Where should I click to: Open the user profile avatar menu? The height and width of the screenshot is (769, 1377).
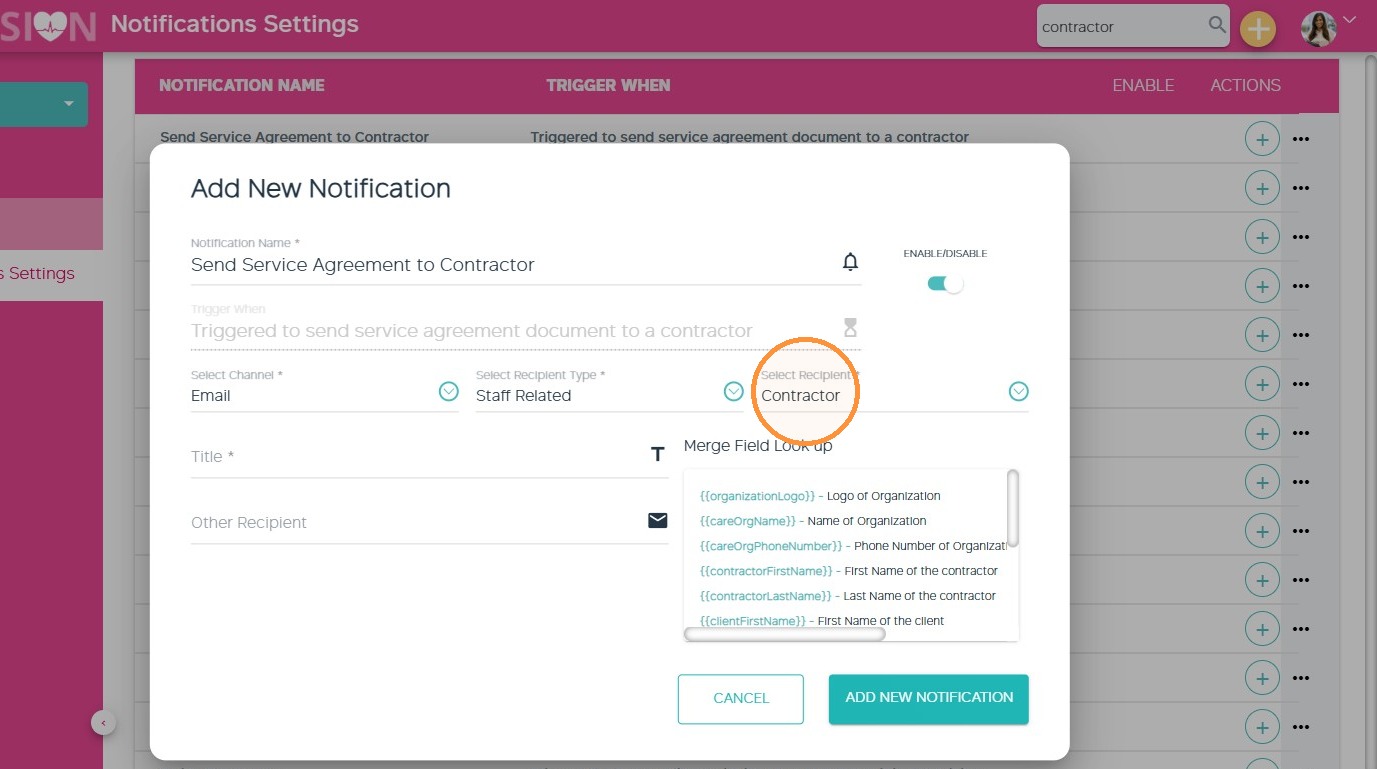1319,28
